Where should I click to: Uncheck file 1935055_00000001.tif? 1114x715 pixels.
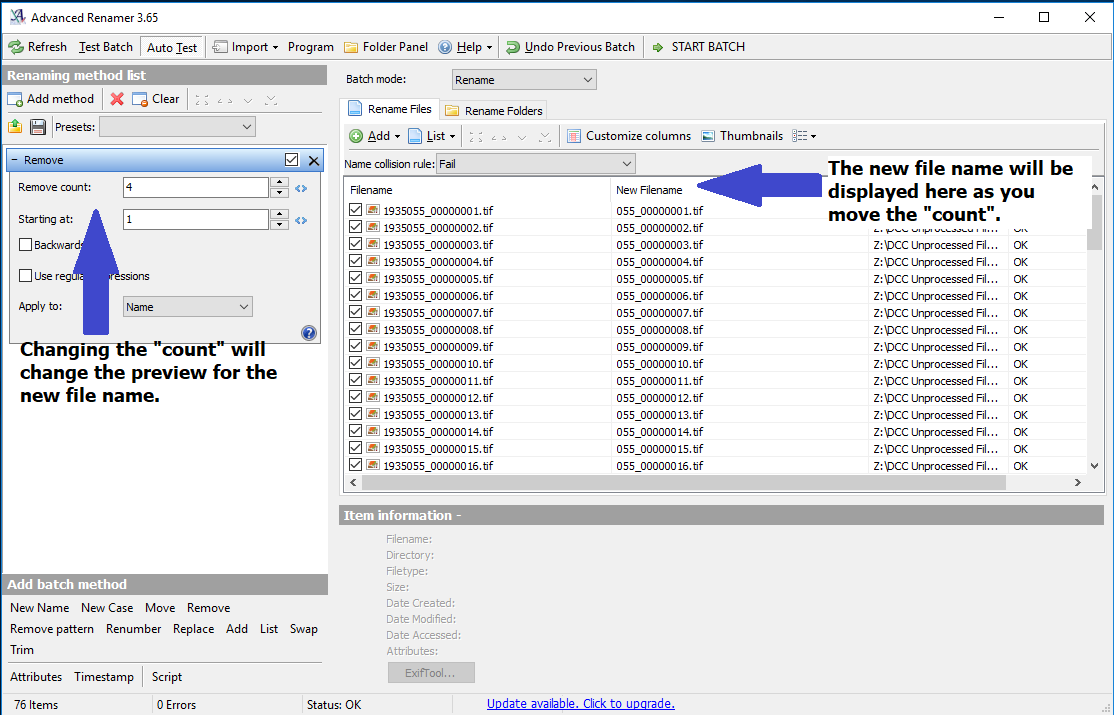tap(356, 211)
